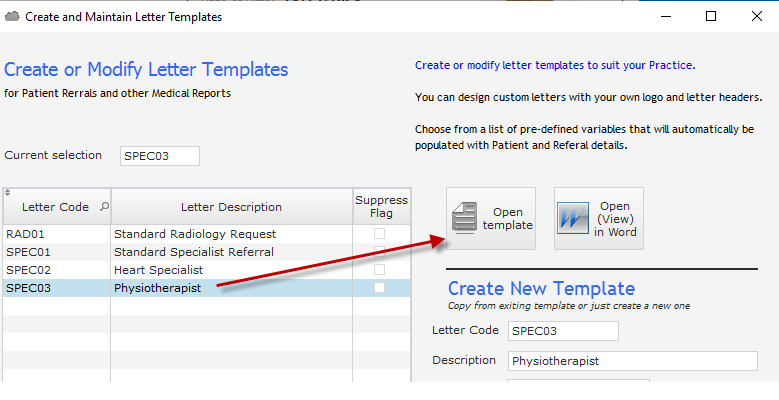Click the Description field containing Physiotherapist
The width and height of the screenshot is (779, 400).
(x=633, y=361)
